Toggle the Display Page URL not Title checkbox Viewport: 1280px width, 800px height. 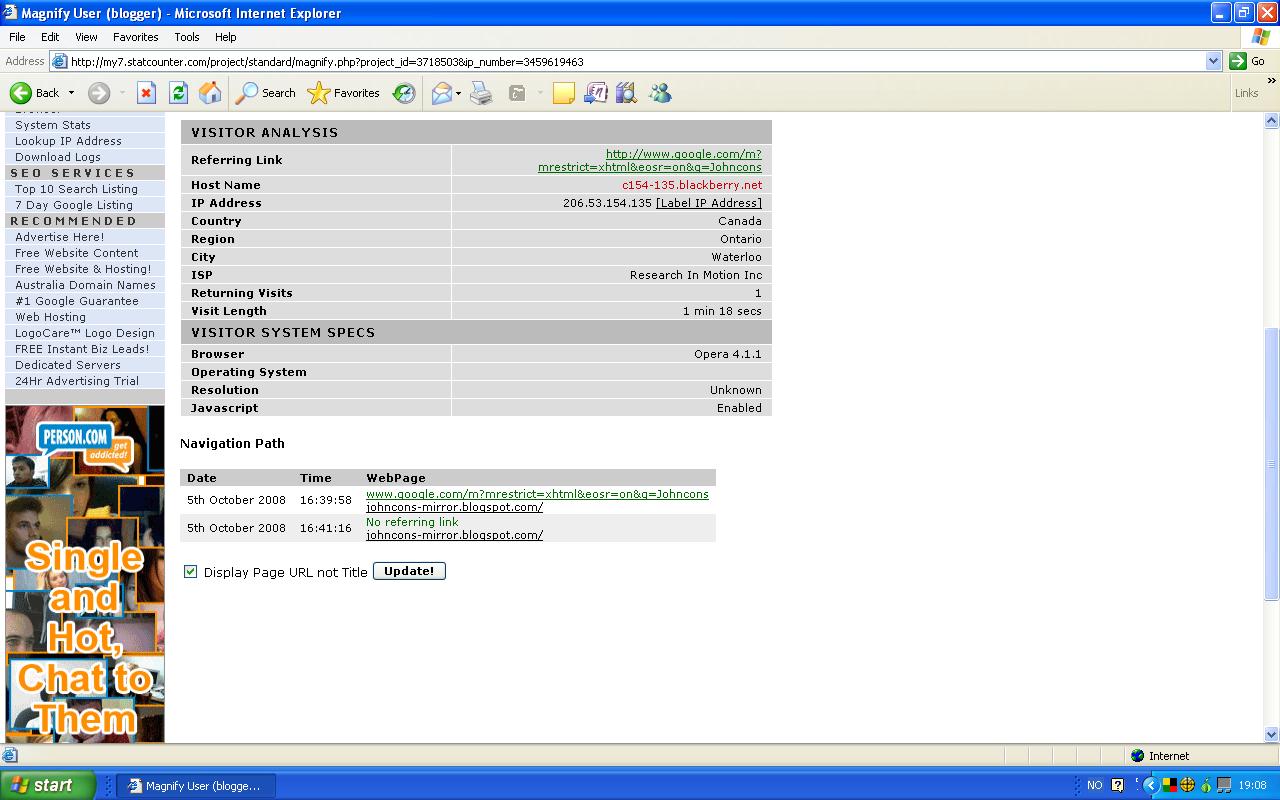[x=190, y=572]
